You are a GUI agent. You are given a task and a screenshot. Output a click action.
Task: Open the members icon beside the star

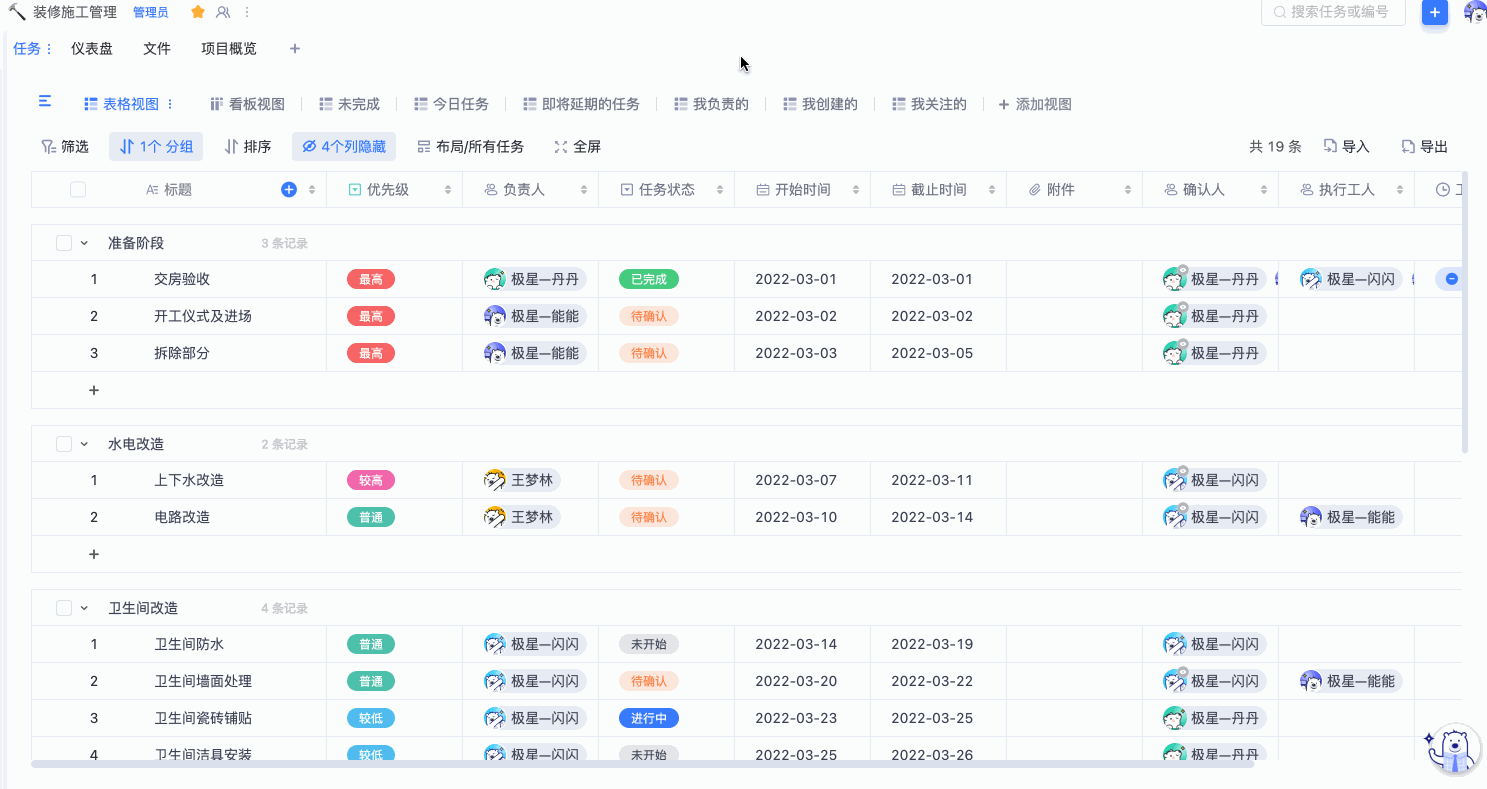tap(223, 12)
